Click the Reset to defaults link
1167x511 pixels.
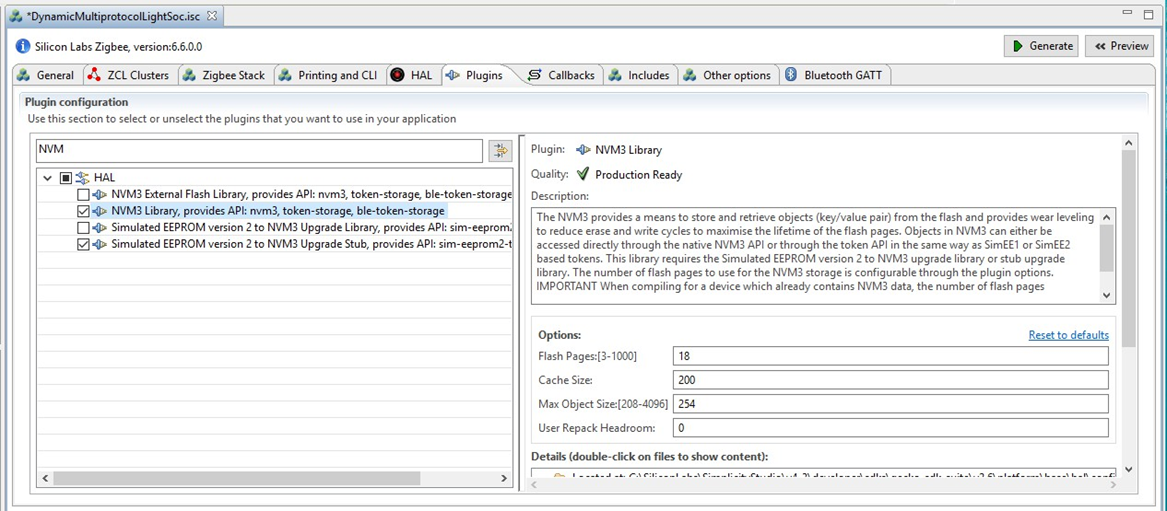(1068, 335)
